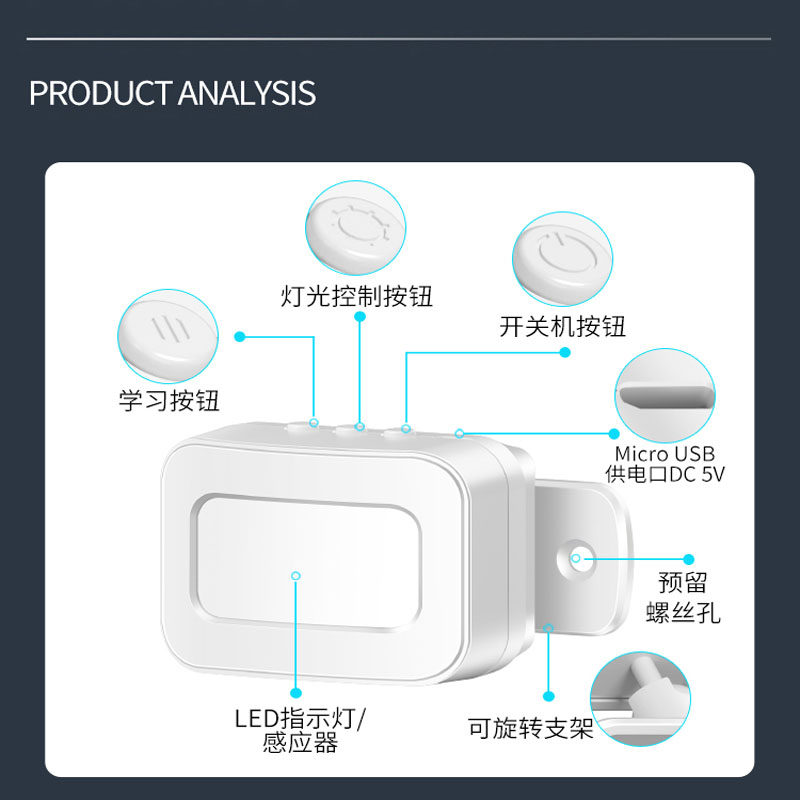Select the 开关机按钮 label
800x800 pixels.
coord(562,327)
